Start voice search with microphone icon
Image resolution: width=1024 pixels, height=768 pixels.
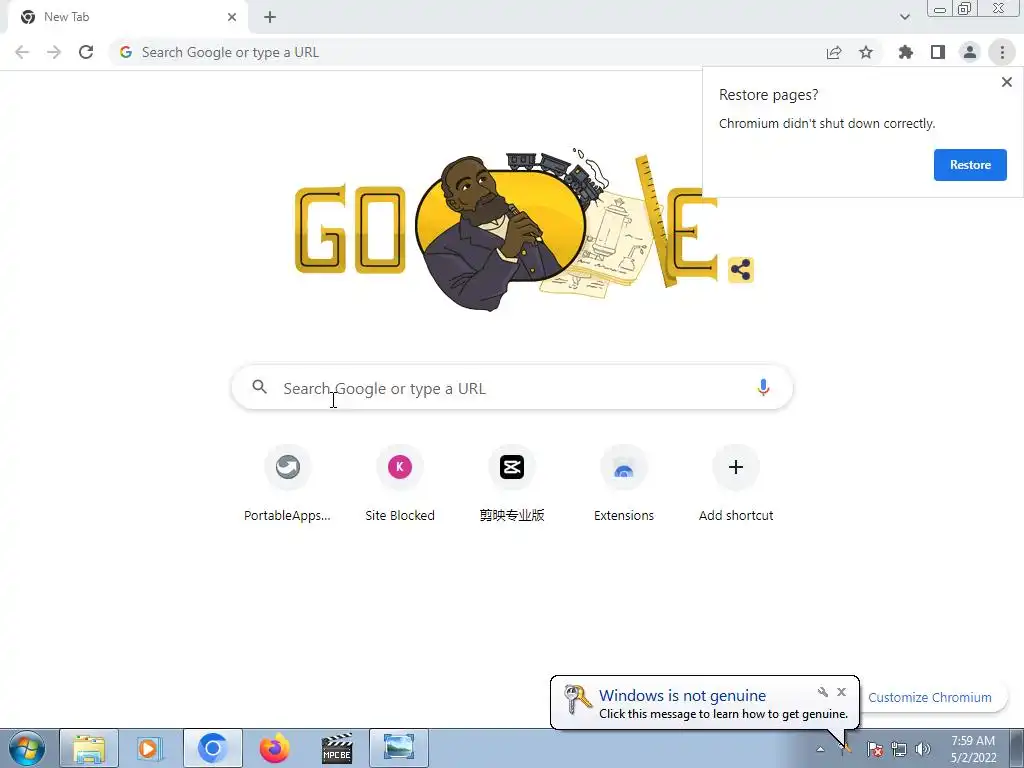[x=763, y=387]
